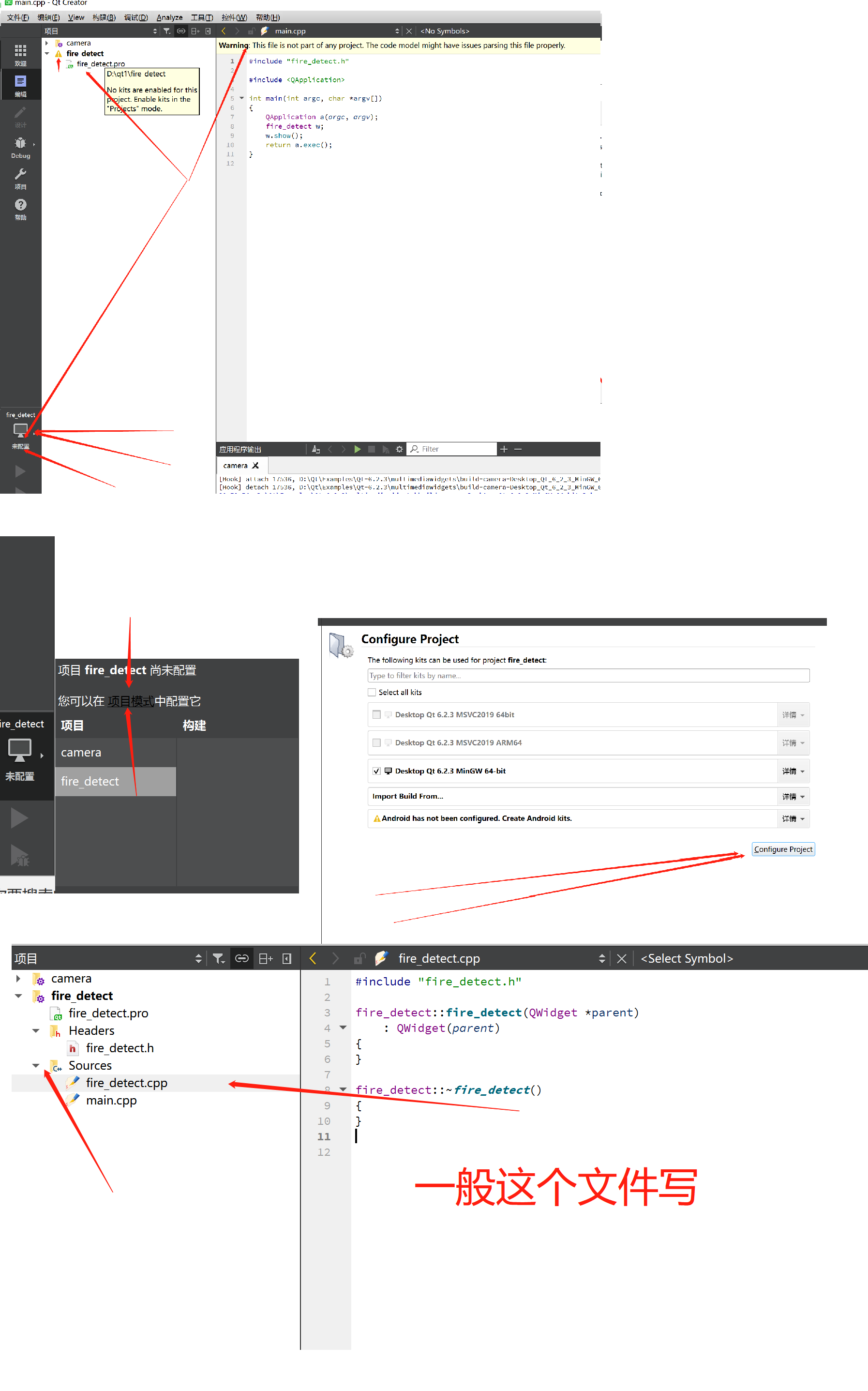Collapse the Headers folder arrow
The height and width of the screenshot is (1391, 868).
coord(36,1030)
